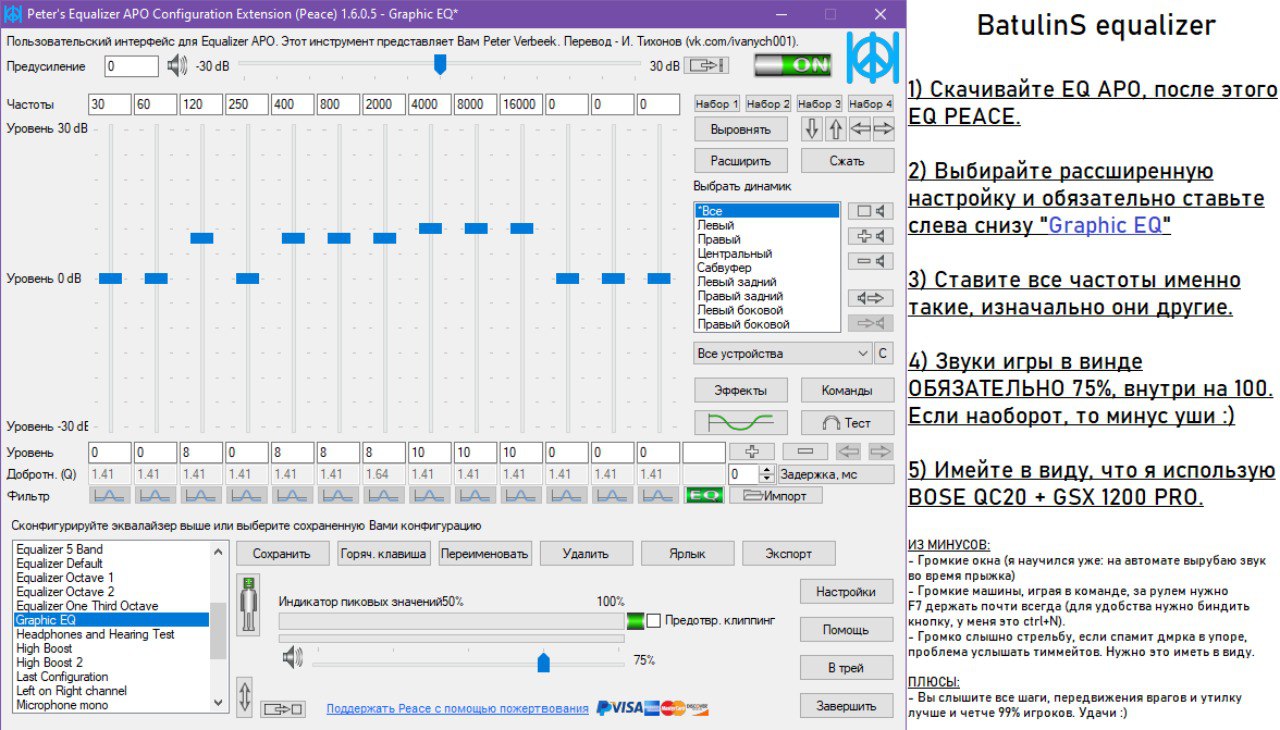Click the frequency response curve graph button

(x=740, y=422)
